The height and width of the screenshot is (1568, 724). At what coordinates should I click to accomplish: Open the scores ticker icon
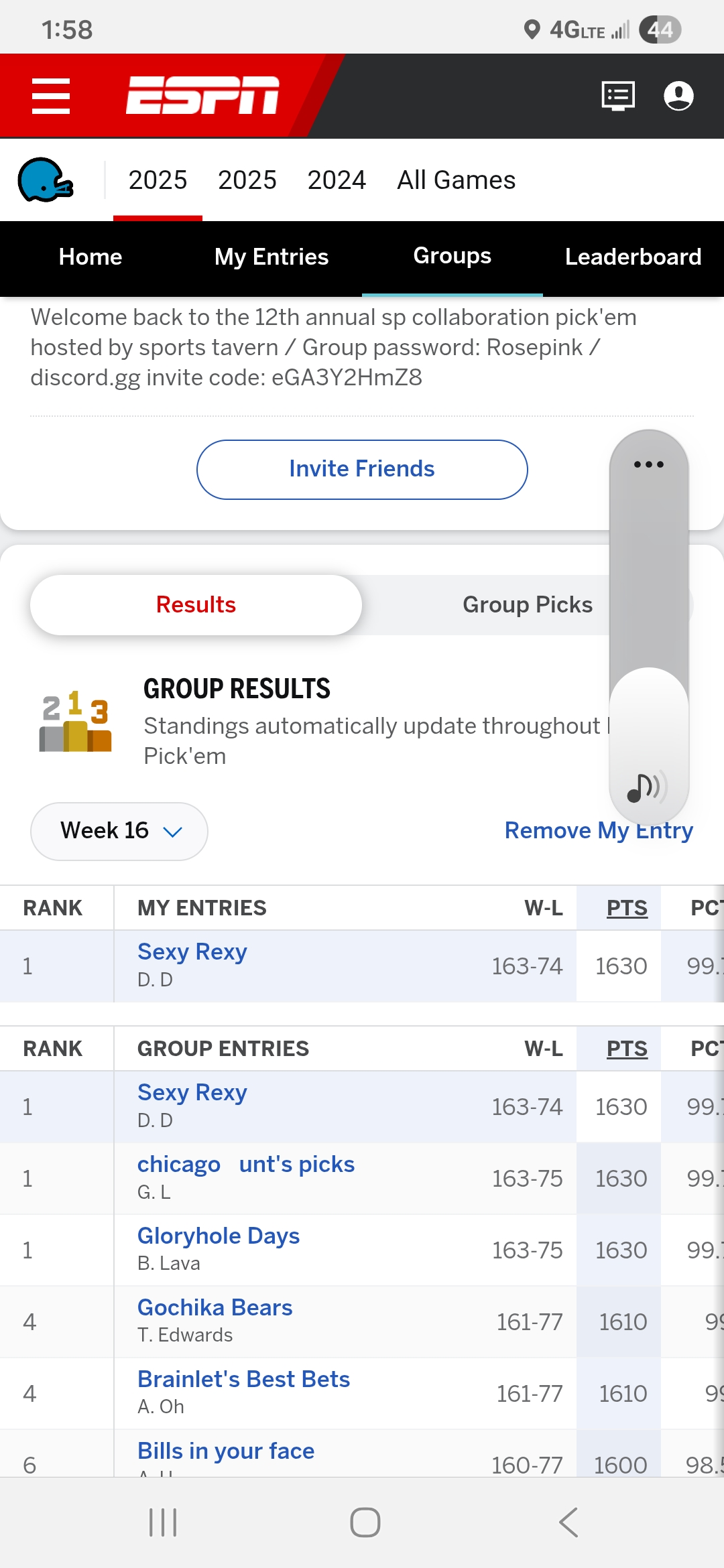(617, 96)
